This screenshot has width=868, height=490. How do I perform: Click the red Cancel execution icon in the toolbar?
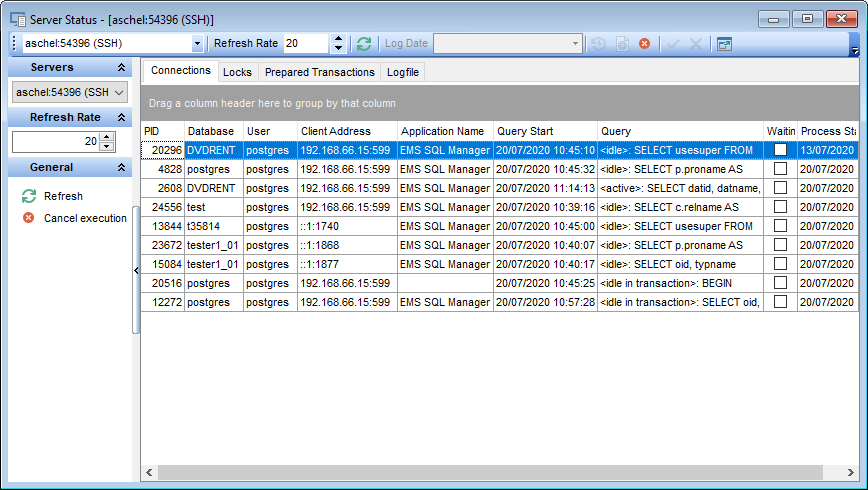pos(644,44)
